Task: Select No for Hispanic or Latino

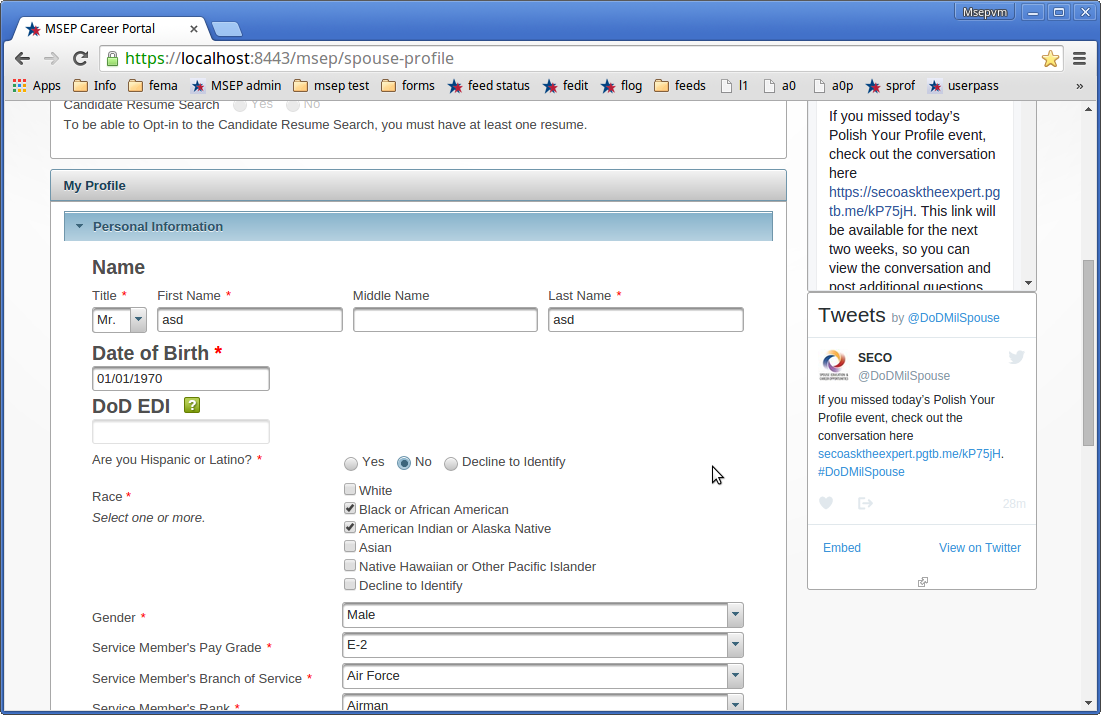Action: [404, 463]
